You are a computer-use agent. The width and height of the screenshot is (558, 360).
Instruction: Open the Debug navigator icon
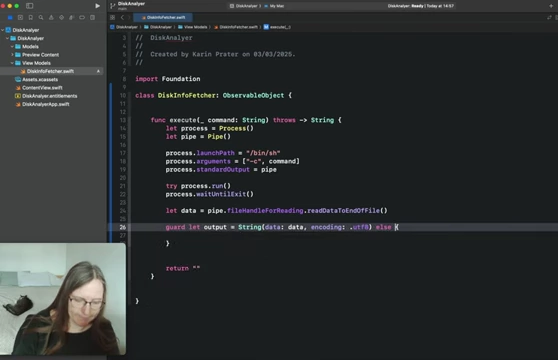pos(72,17)
